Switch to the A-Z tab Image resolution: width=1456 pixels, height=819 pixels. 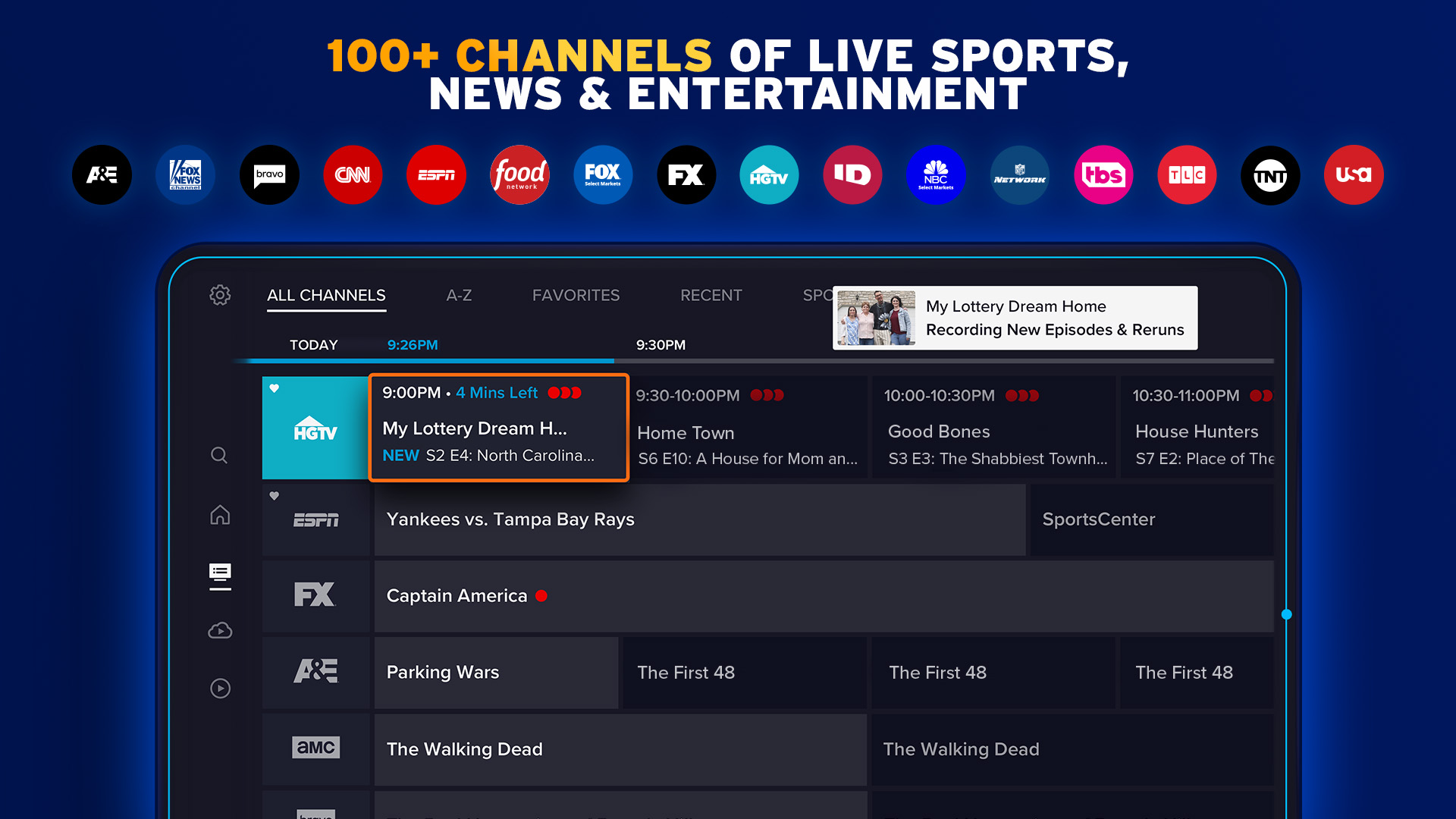click(x=458, y=295)
